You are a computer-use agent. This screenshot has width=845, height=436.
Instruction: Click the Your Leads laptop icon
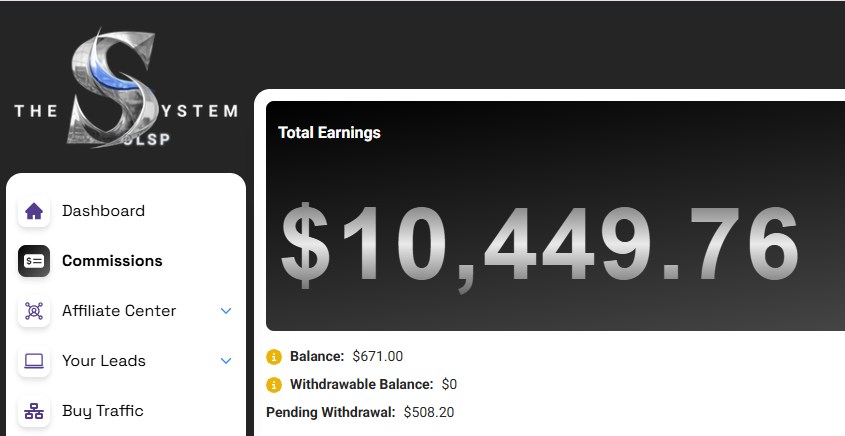click(x=34, y=361)
